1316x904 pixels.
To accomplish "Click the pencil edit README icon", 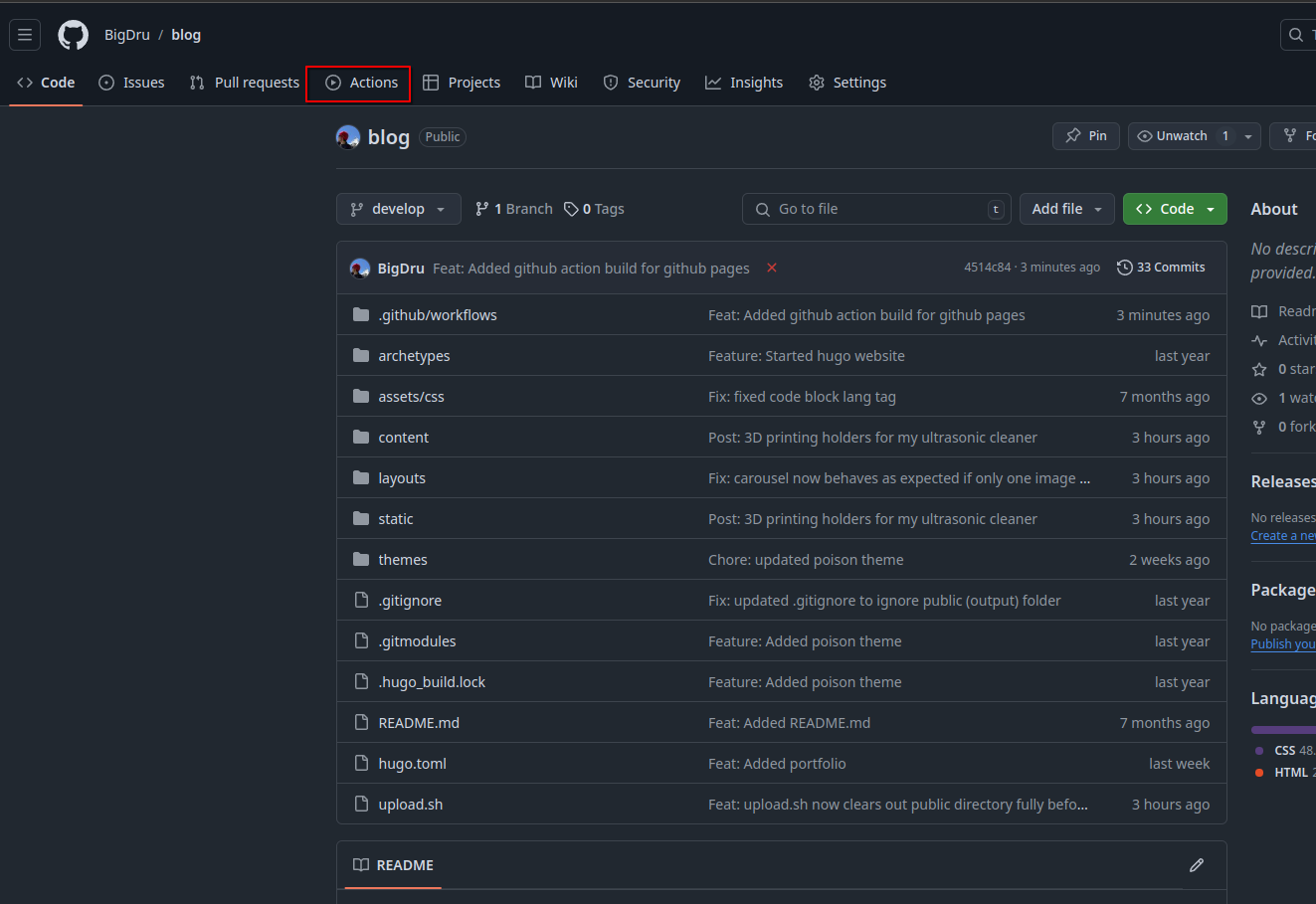I will pyautogui.click(x=1197, y=865).
